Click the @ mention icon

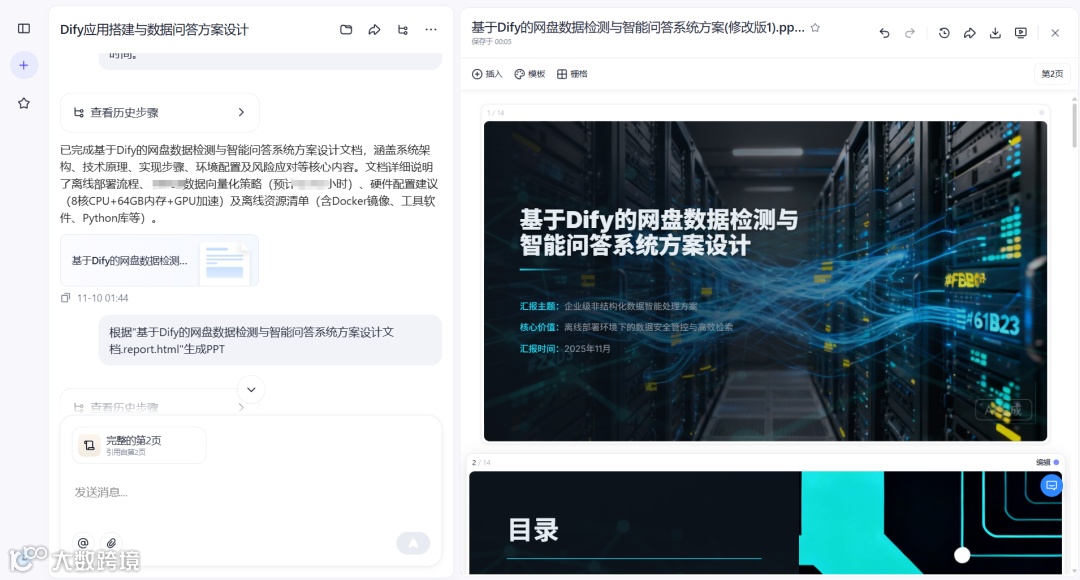[83, 543]
